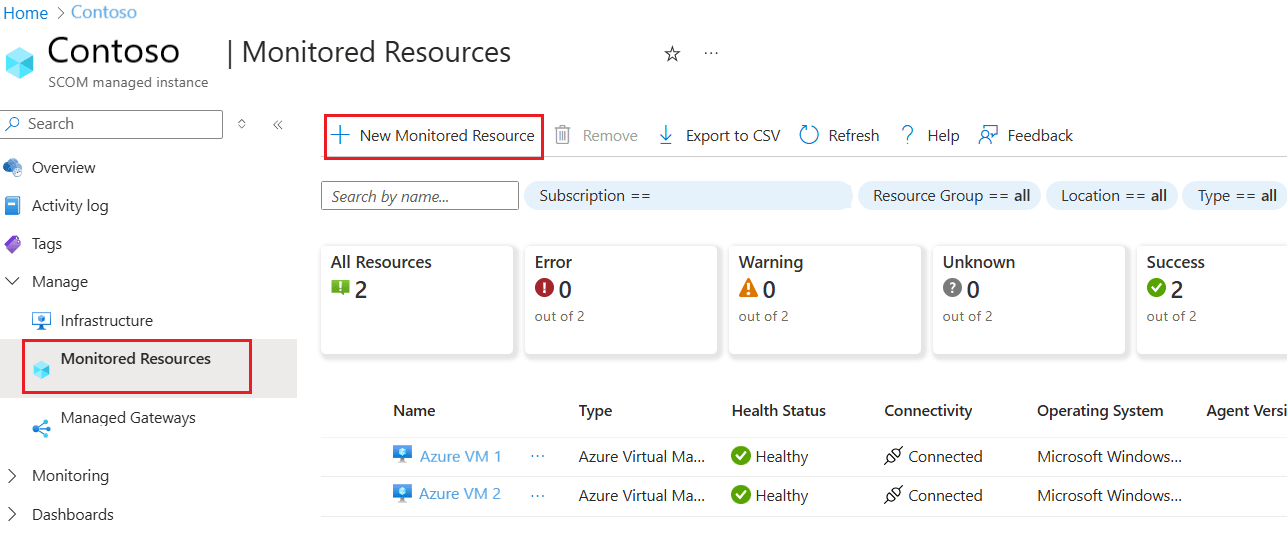Click New Monitored Resource button
Image resolution: width=1287 pixels, height=536 pixels.
point(434,135)
